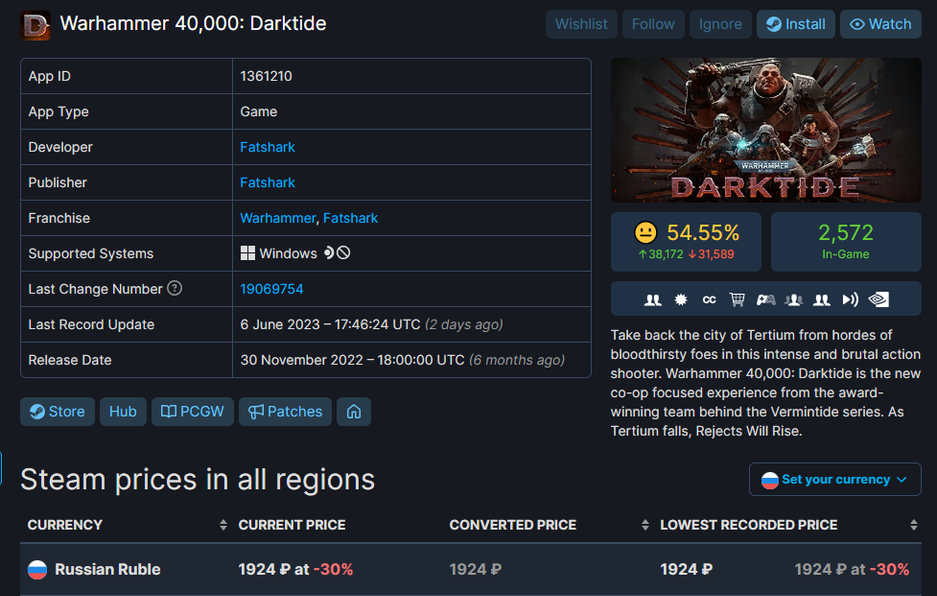Click the unsupported circle-slash icon
Viewport: 937px width, 596px height.
tap(344, 253)
